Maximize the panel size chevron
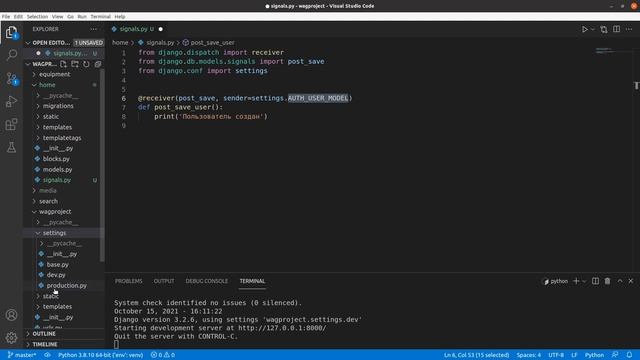 (x=620, y=281)
